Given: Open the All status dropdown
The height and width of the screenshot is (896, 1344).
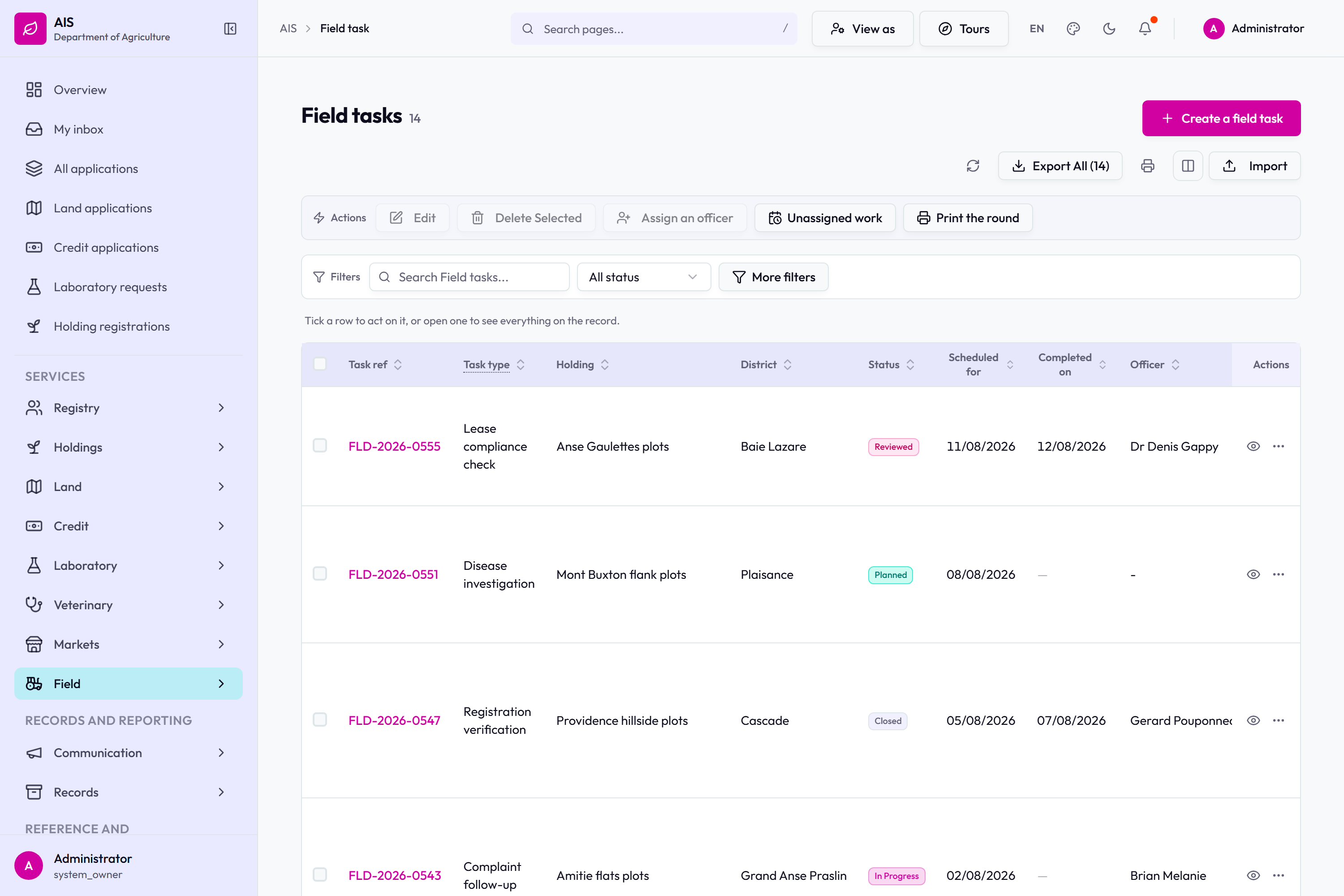Looking at the screenshot, I should click(x=643, y=277).
